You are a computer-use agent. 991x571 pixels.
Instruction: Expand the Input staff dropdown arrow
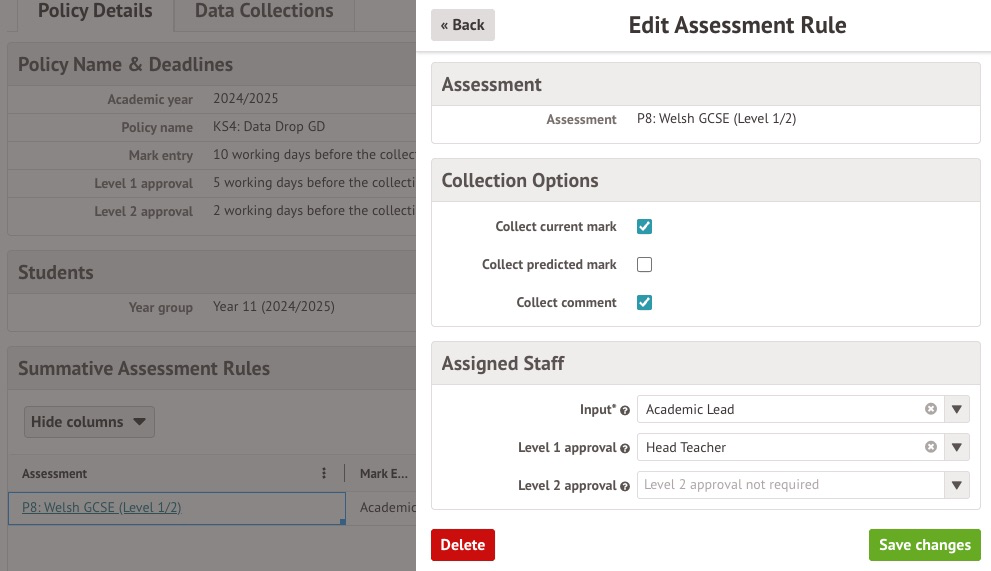(957, 409)
